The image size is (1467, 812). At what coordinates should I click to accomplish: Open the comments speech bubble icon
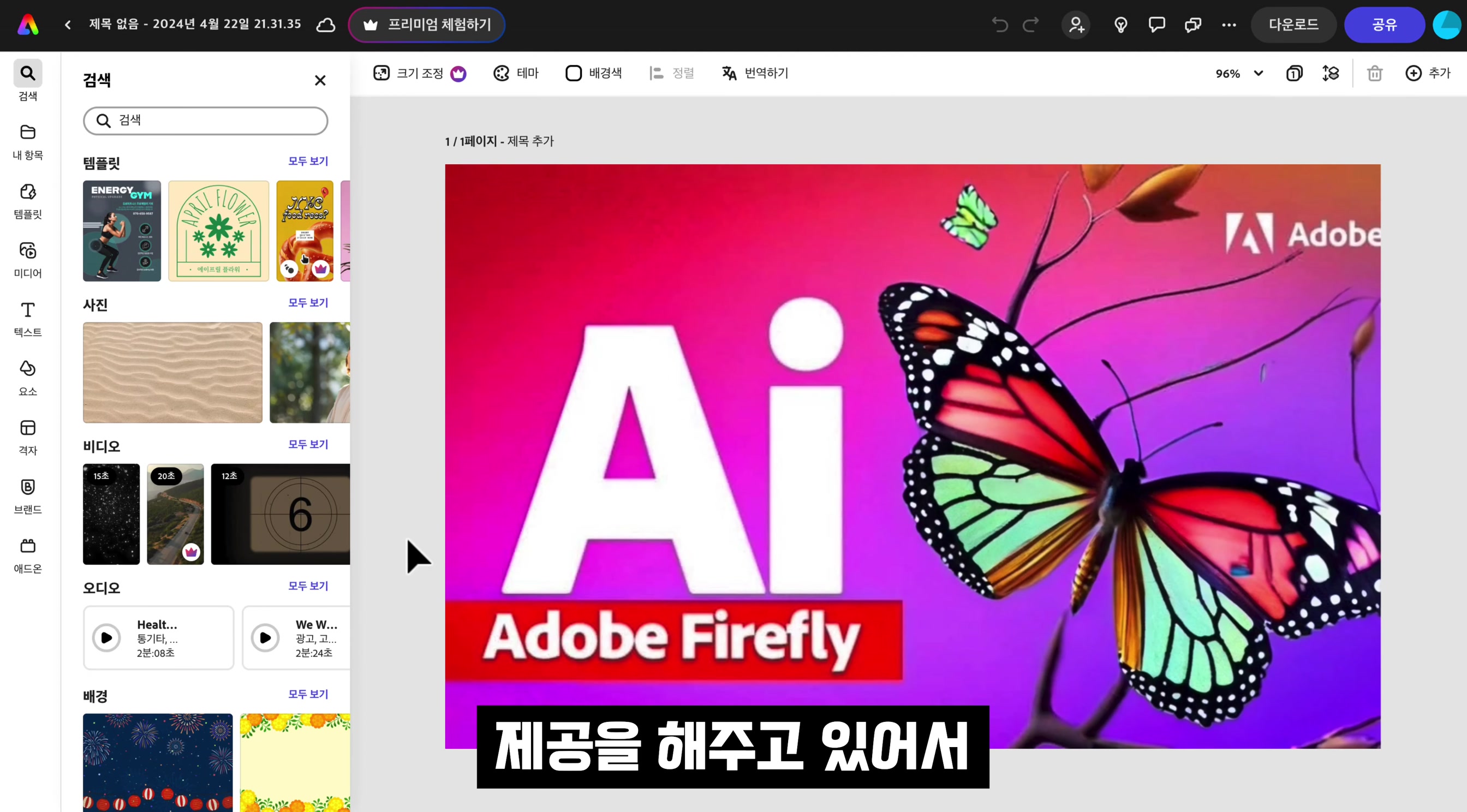click(x=1156, y=25)
